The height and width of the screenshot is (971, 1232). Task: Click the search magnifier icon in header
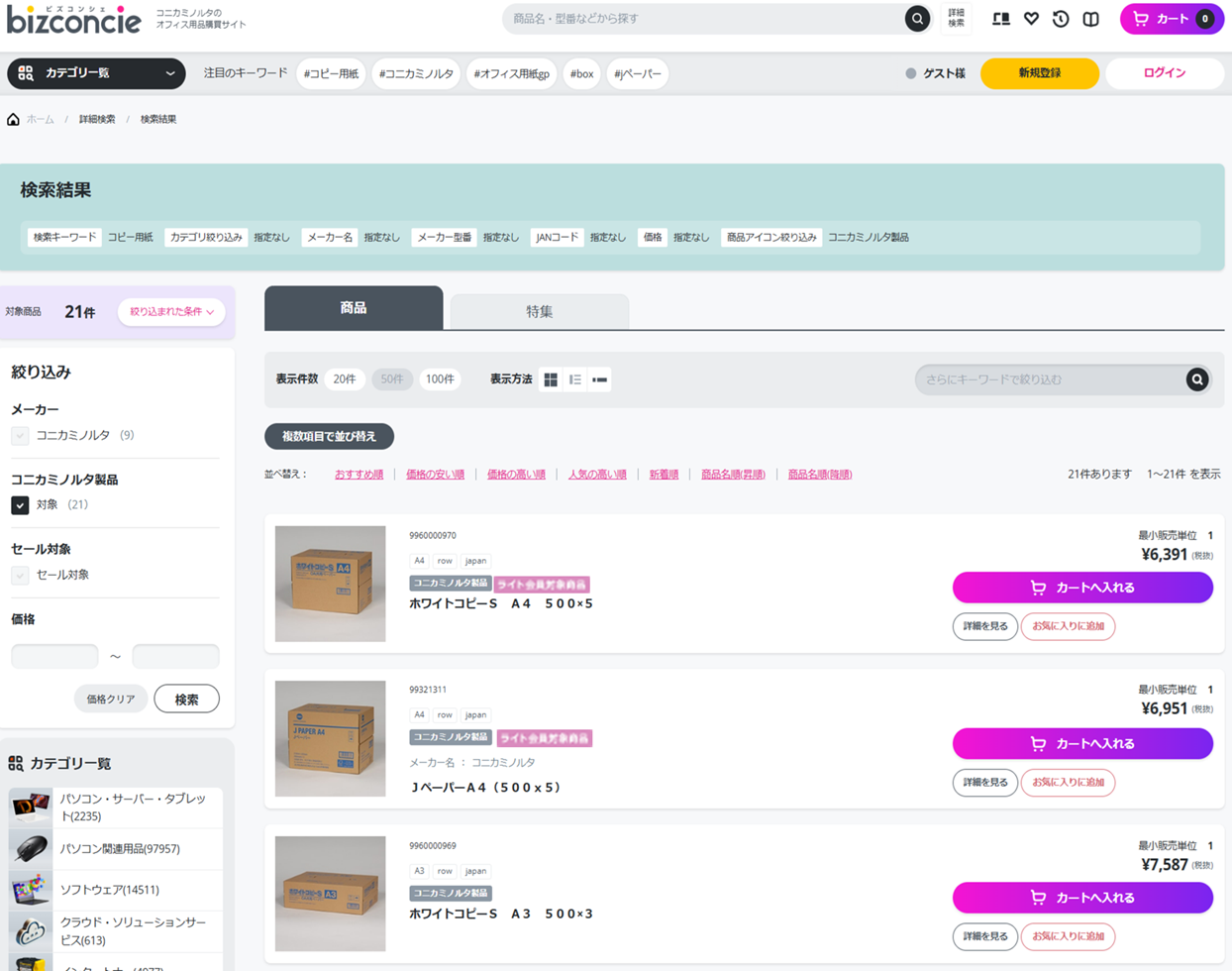tap(917, 19)
